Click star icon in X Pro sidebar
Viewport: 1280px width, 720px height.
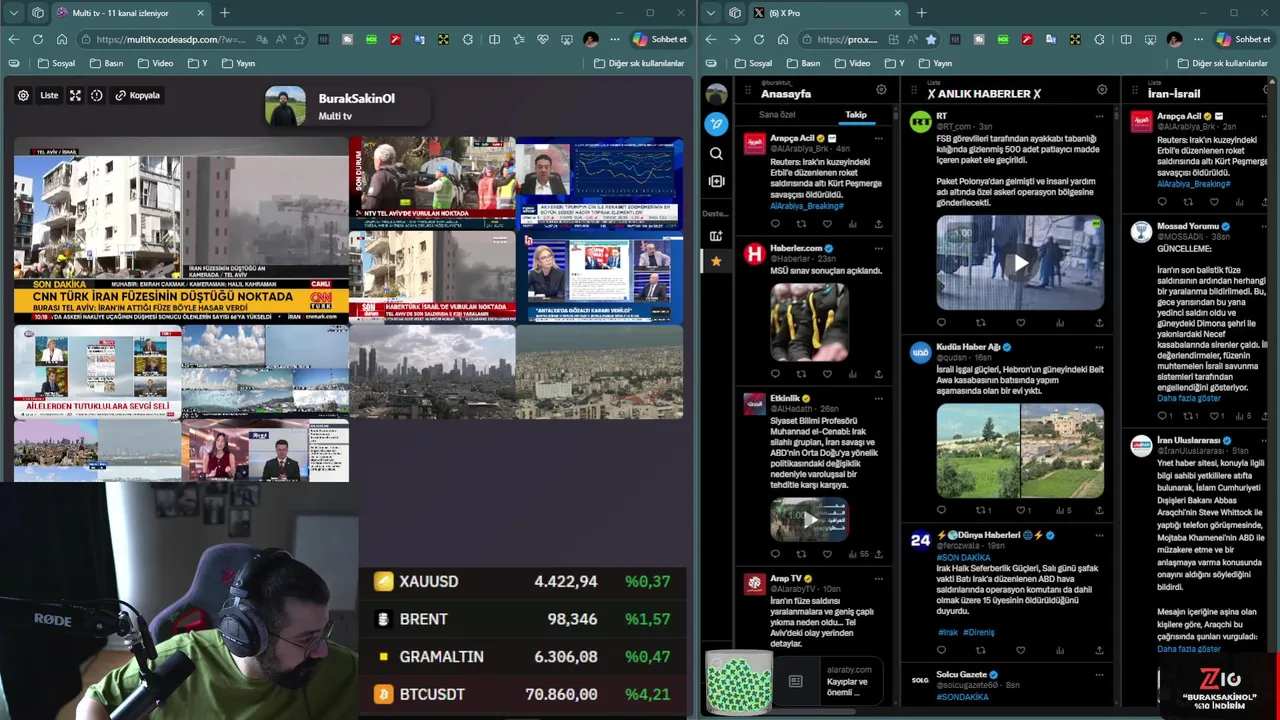point(716,261)
